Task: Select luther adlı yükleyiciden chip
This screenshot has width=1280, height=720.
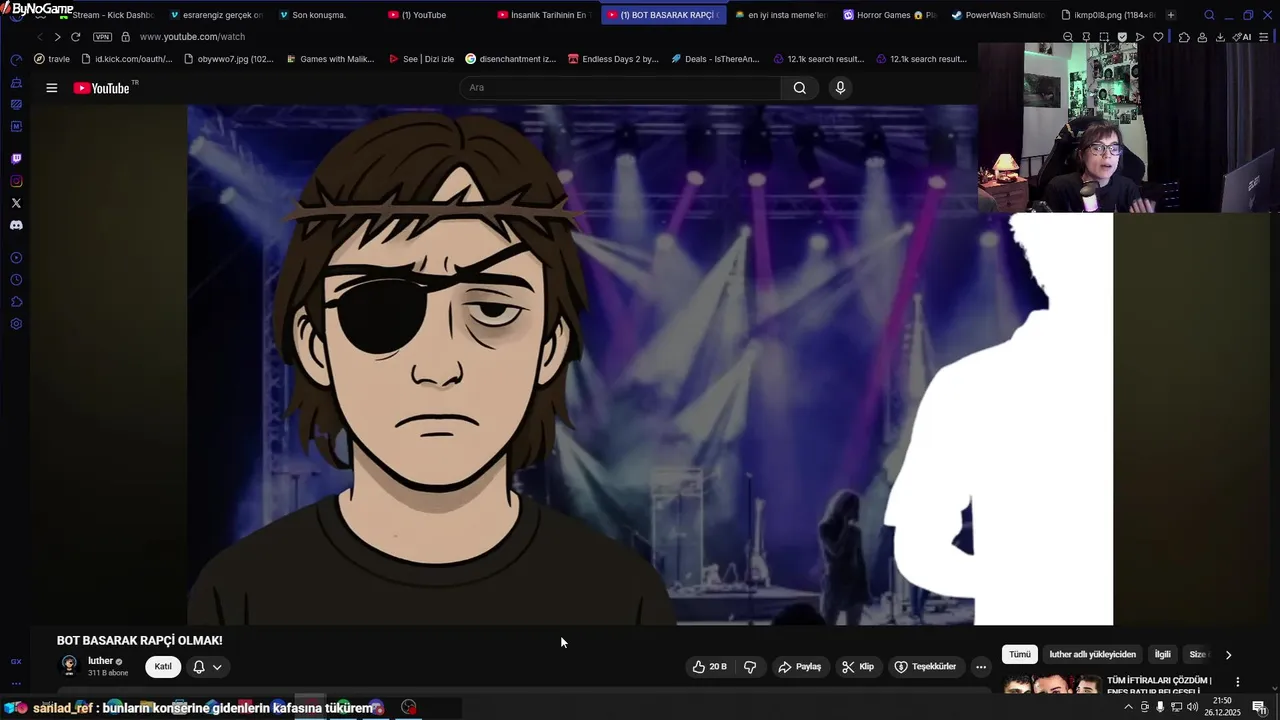Action: click(1092, 654)
